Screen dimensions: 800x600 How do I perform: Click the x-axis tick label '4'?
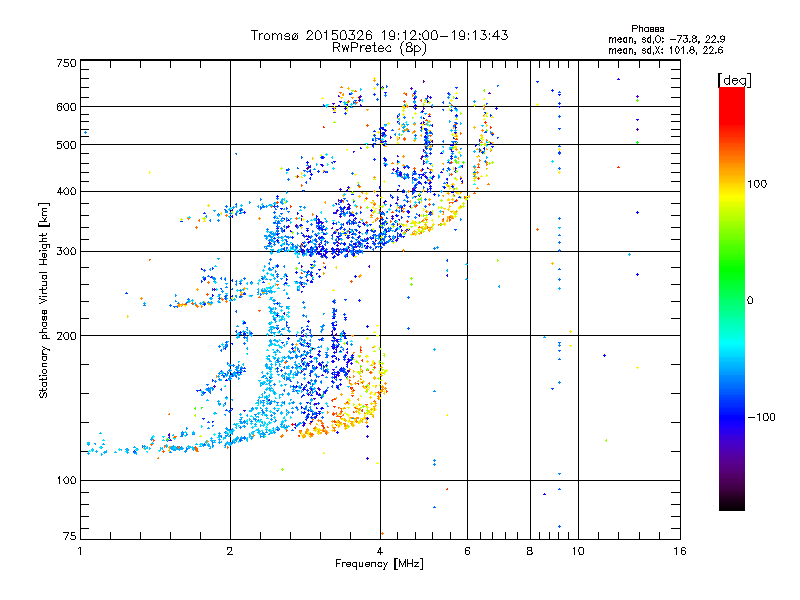pyautogui.click(x=380, y=551)
